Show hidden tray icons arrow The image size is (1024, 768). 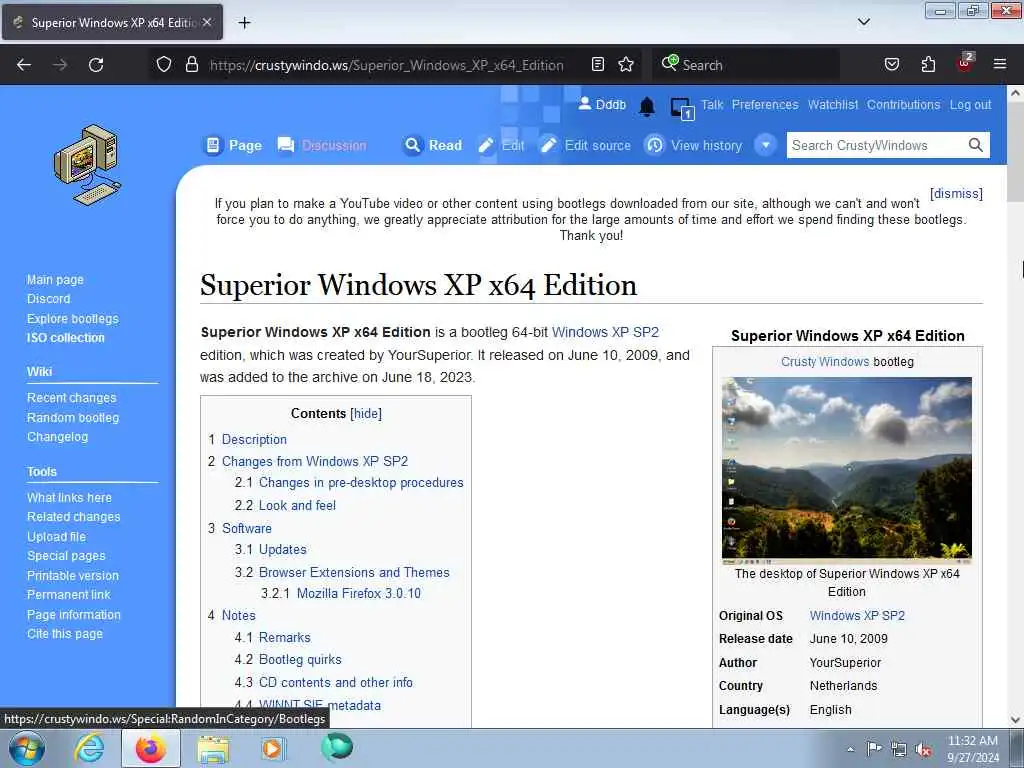pyautogui.click(x=850, y=750)
